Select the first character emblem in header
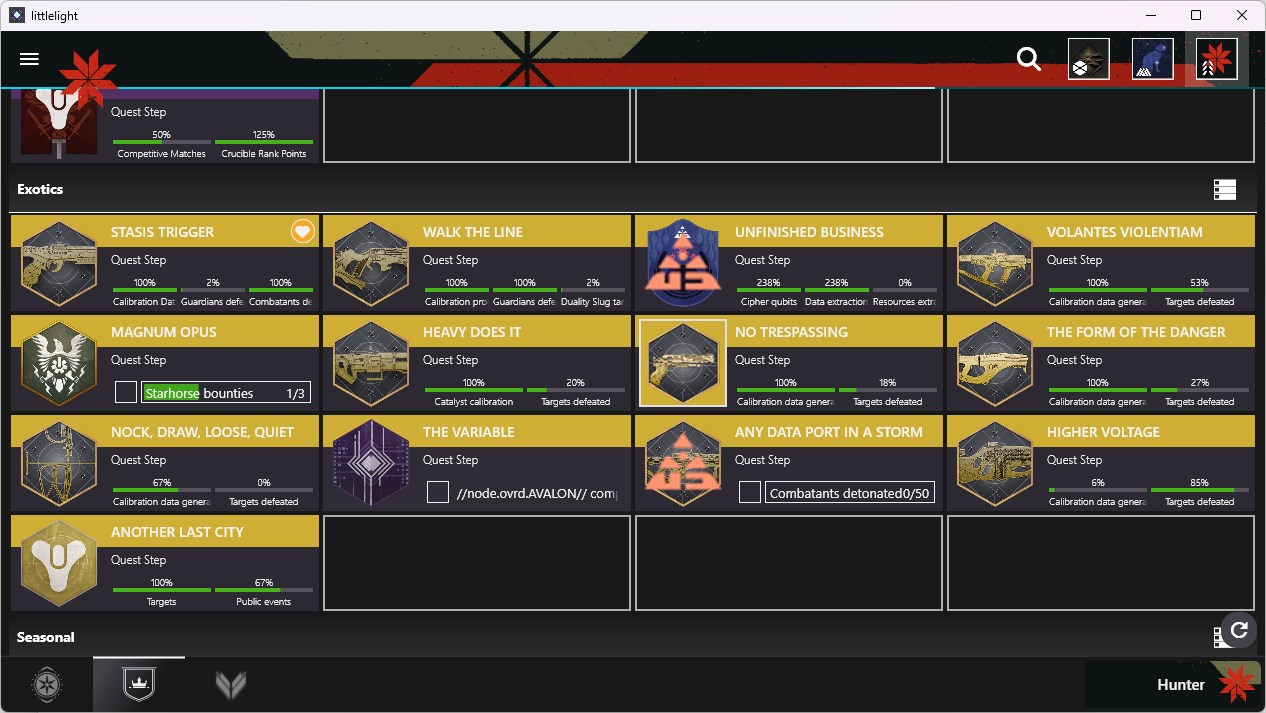 coord(1089,59)
